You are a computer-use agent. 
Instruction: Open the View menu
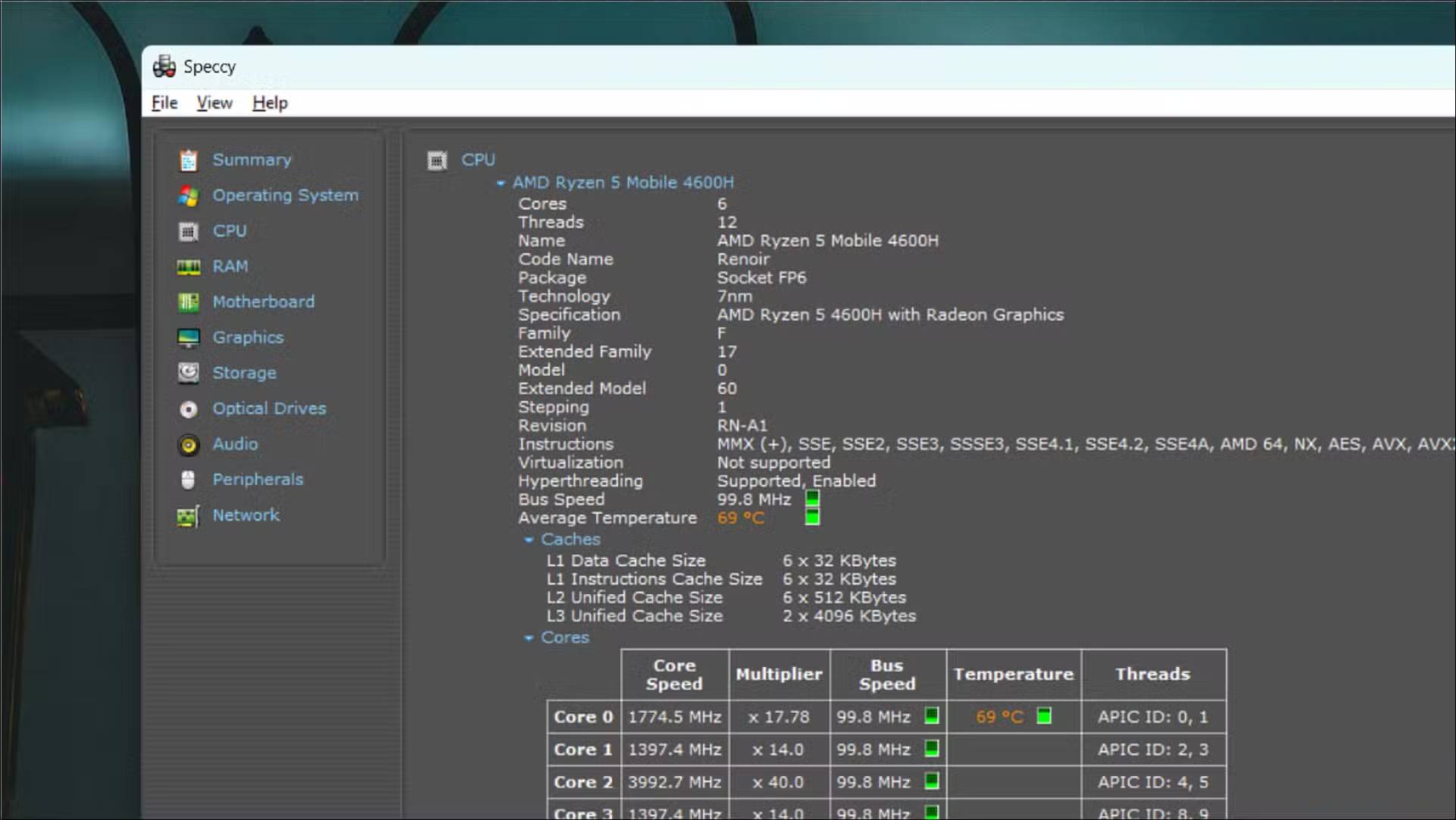(x=214, y=103)
